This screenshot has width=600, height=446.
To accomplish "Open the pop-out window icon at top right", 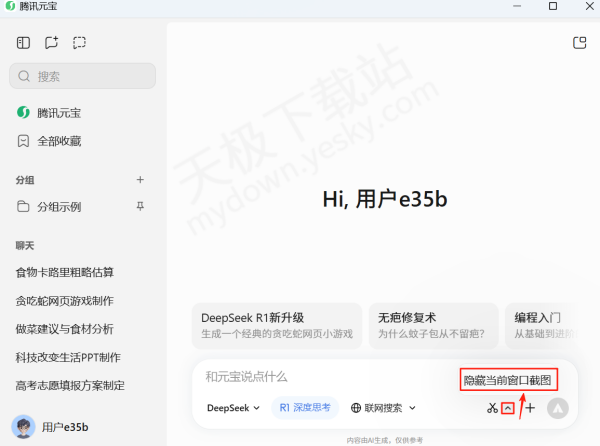I will tap(580, 42).
